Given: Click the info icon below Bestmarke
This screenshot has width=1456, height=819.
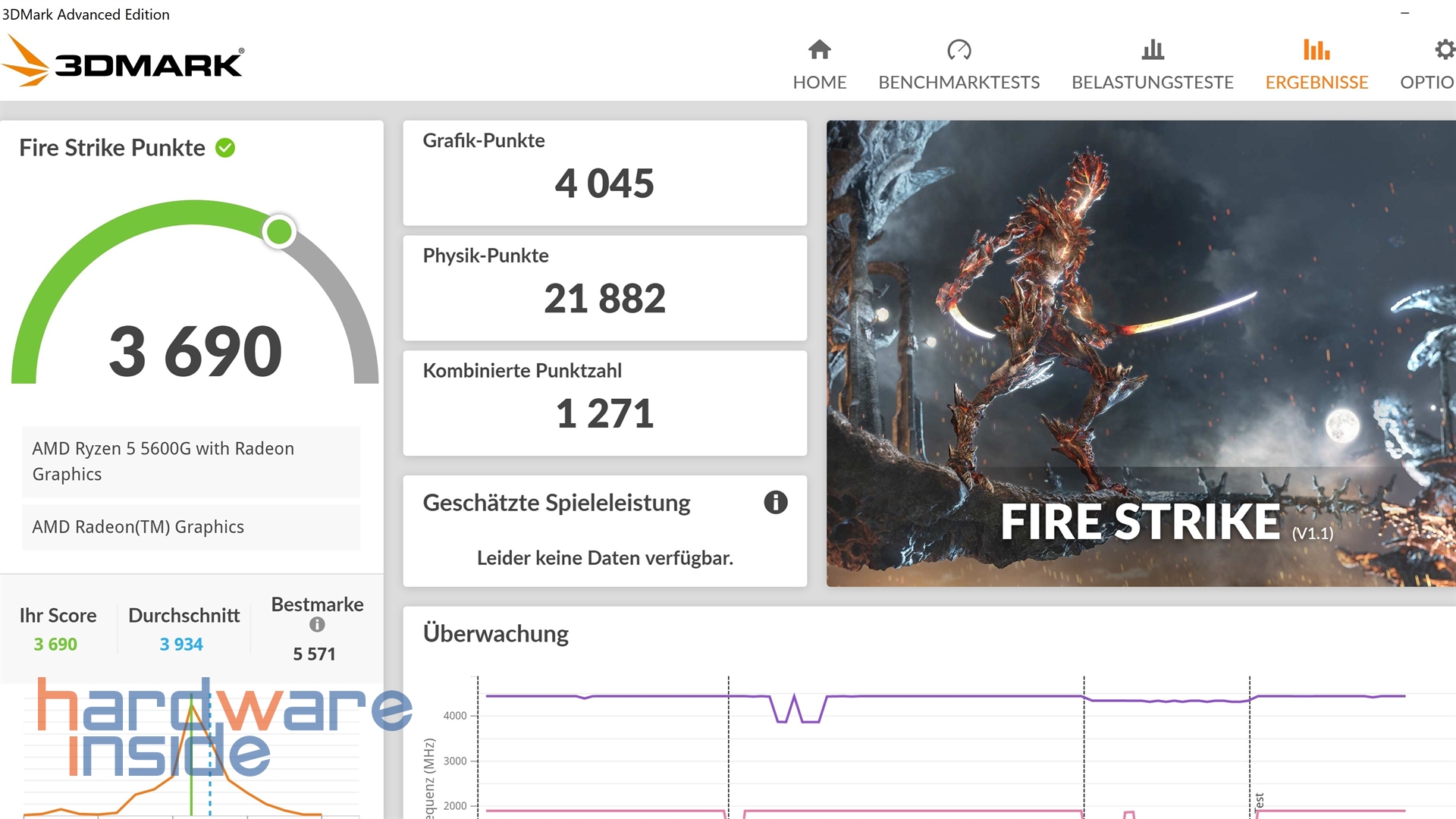Looking at the screenshot, I should (x=317, y=625).
